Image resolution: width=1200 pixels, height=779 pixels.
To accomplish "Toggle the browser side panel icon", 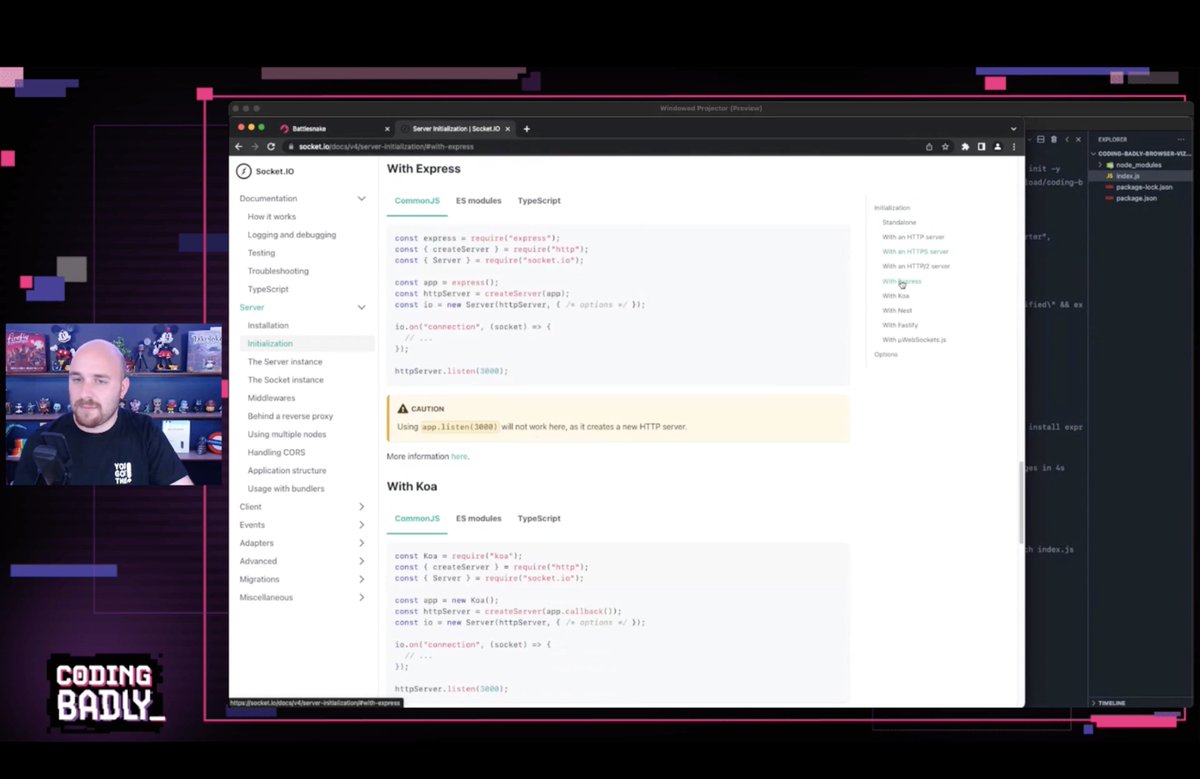I will 981,146.
